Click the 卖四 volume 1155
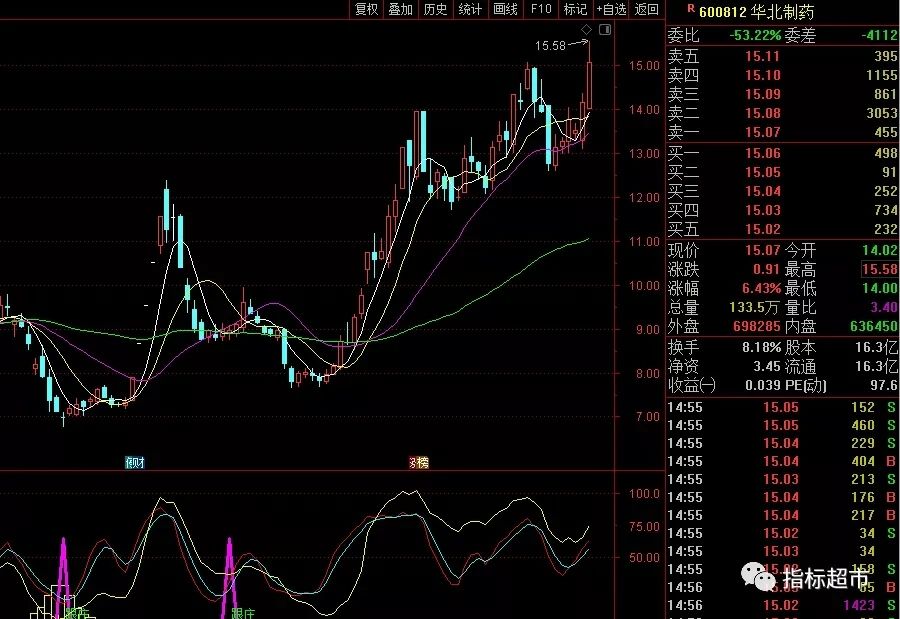The height and width of the screenshot is (619, 900). 882,75
